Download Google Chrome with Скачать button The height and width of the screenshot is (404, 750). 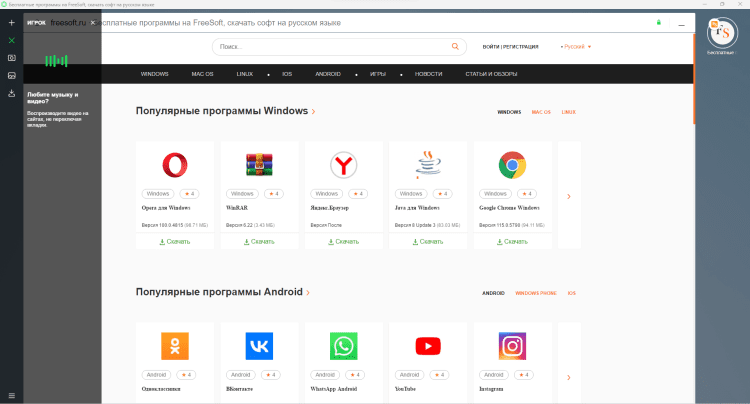point(512,241)
